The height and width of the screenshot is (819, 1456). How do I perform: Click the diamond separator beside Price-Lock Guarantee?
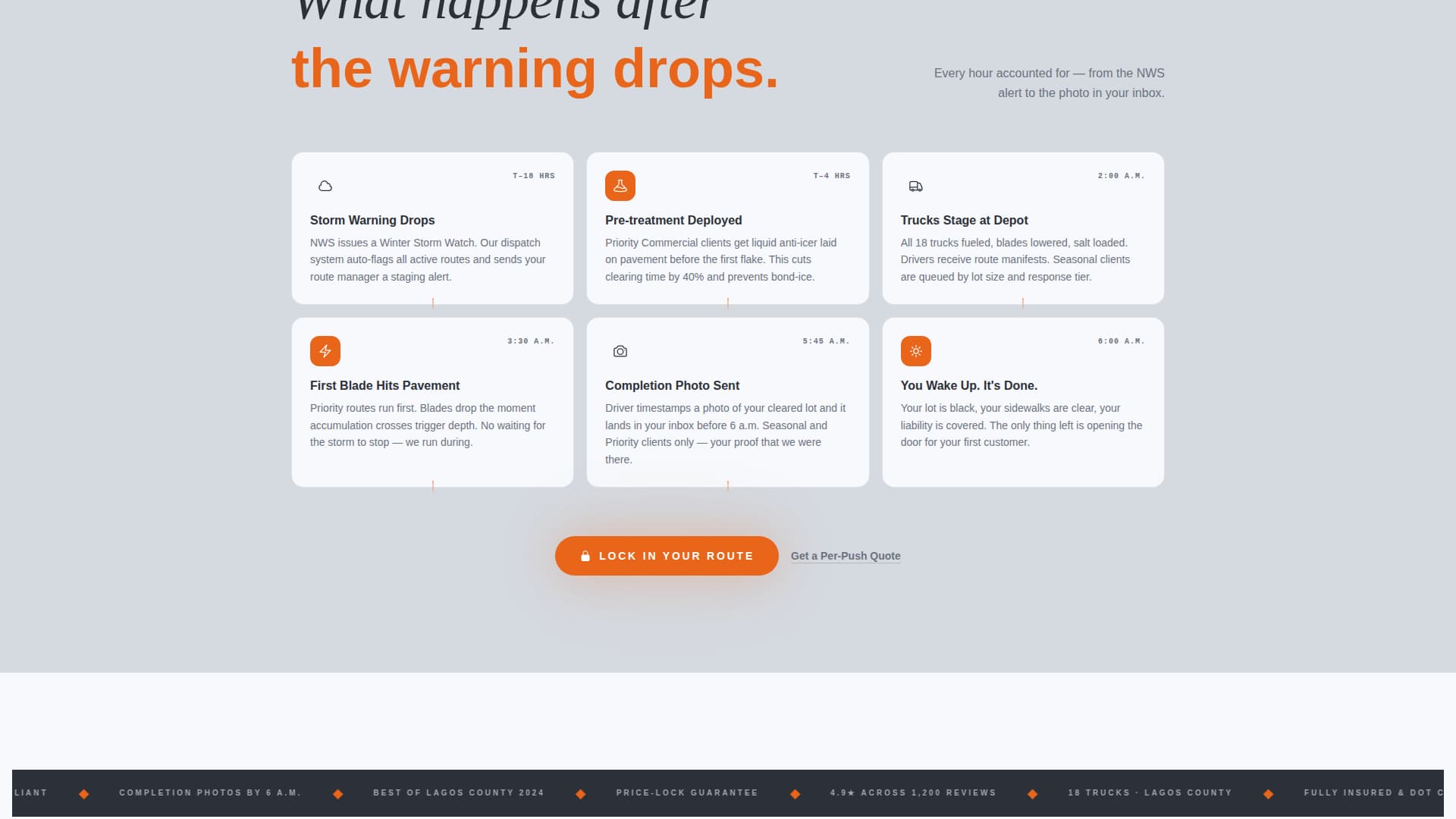point(795,793)
